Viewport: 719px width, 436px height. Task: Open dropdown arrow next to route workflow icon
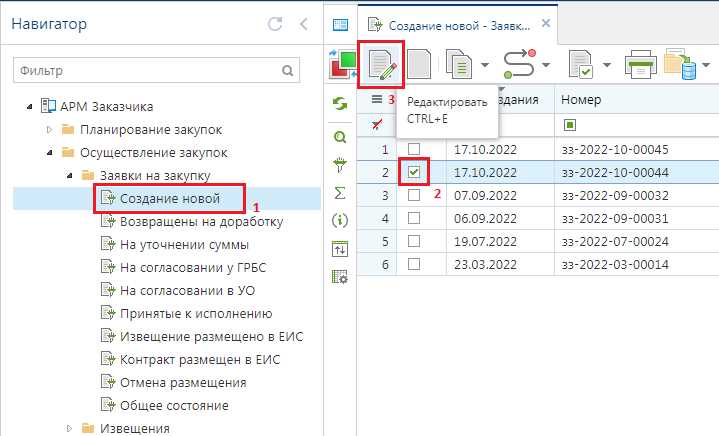click(546, 65)
